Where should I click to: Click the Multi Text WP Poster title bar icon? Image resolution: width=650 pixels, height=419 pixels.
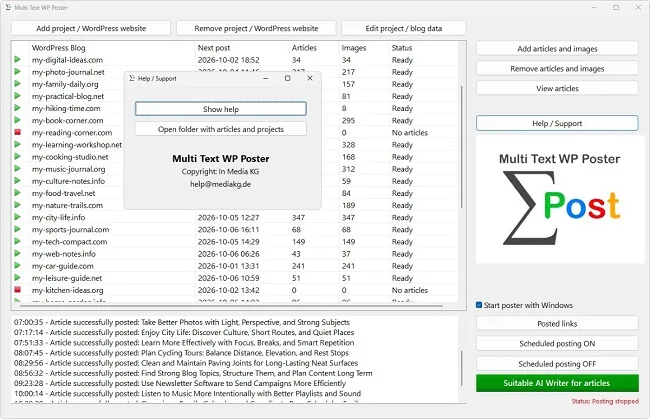(8, 7)
